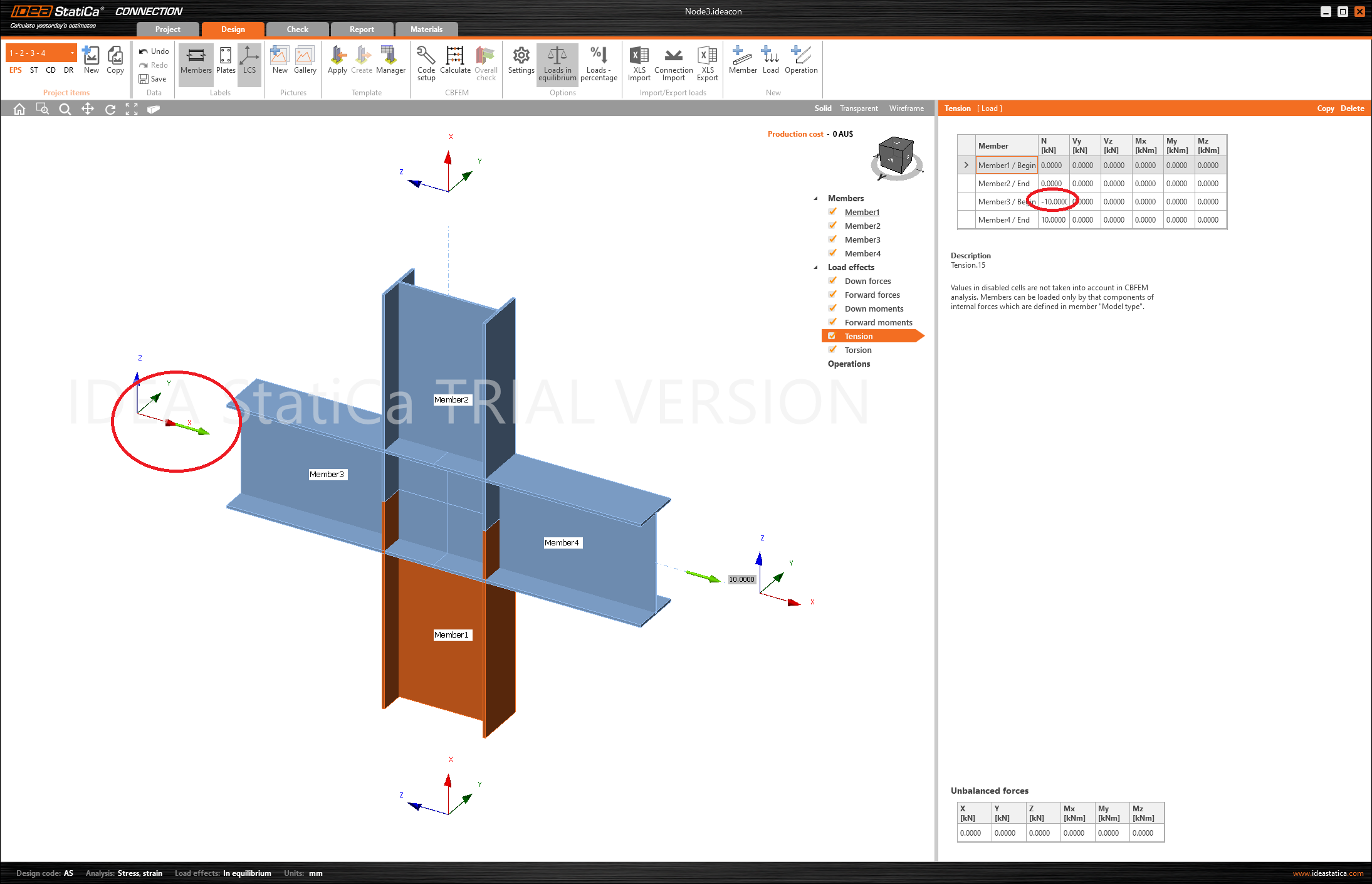The image size is (1372, 884).
Task: Click Undo
Action: [154, 51]
